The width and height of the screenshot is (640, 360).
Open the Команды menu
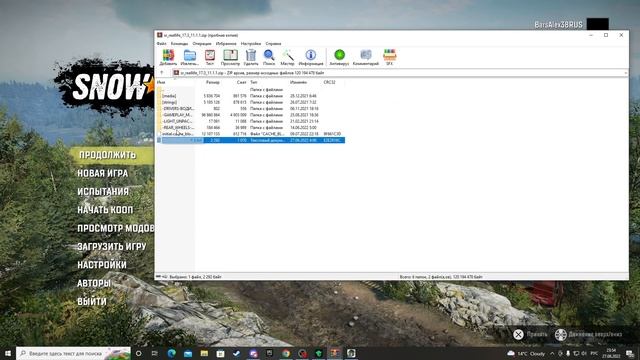[179, 43]
